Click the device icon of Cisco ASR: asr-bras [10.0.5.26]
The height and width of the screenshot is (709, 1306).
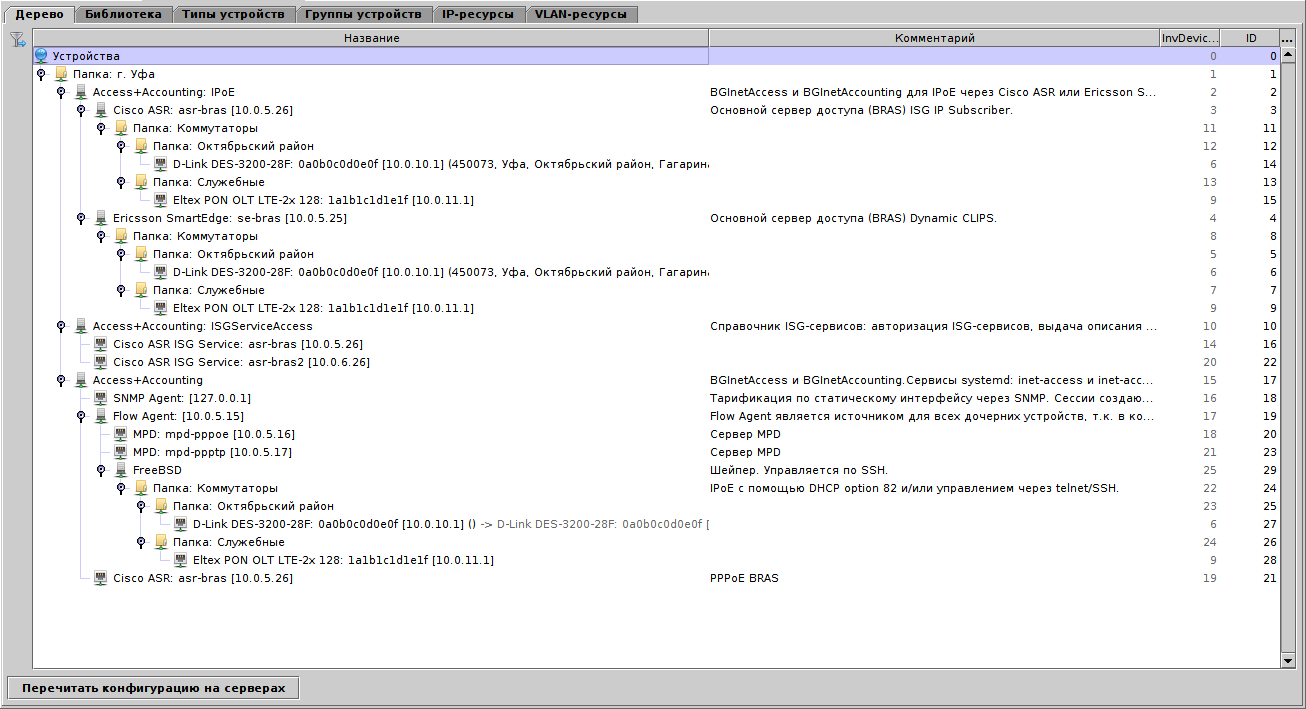pyautogui.click(x=100, y=110)
